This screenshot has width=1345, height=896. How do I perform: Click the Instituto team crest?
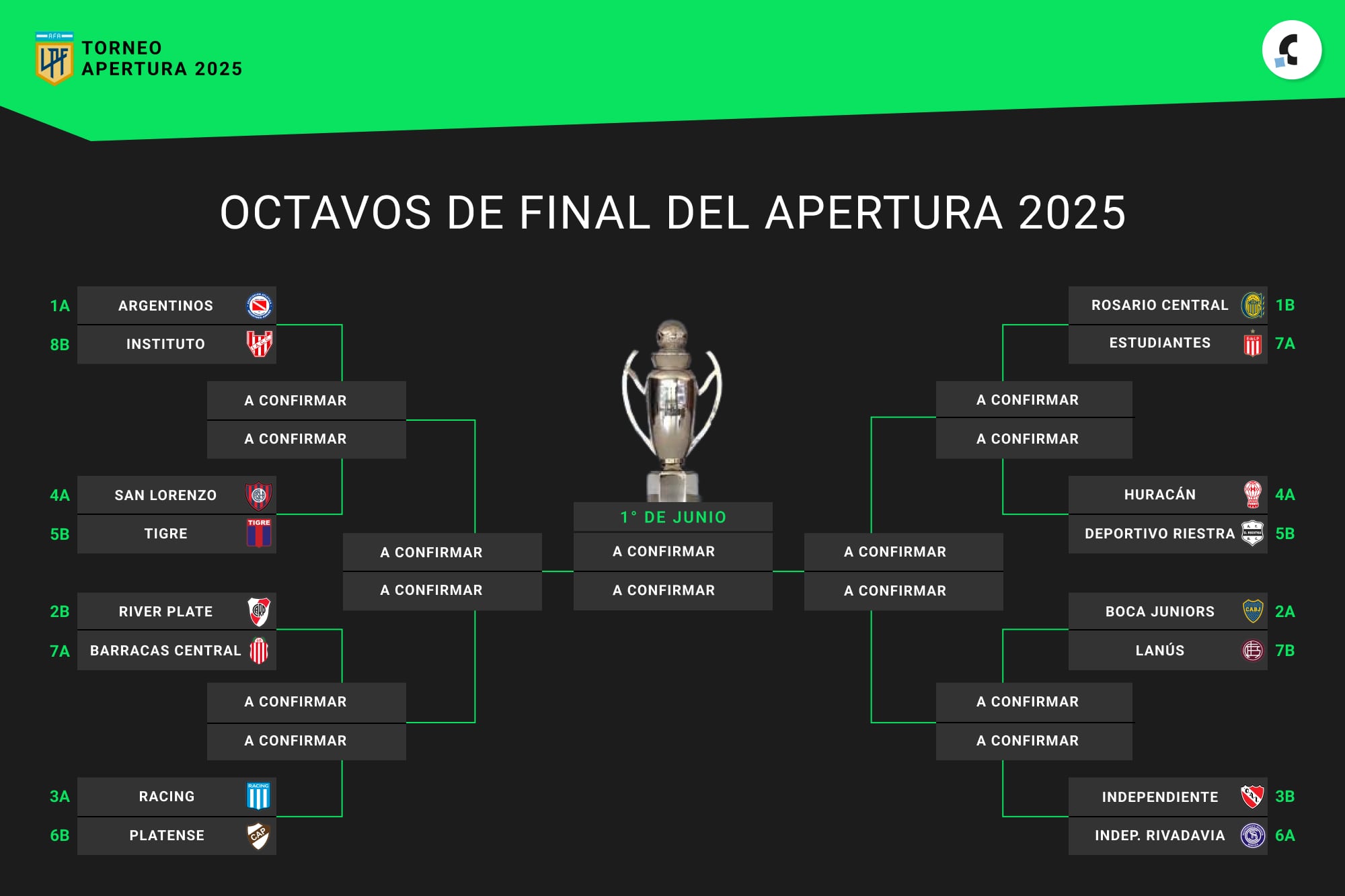(x=259, y=344)
